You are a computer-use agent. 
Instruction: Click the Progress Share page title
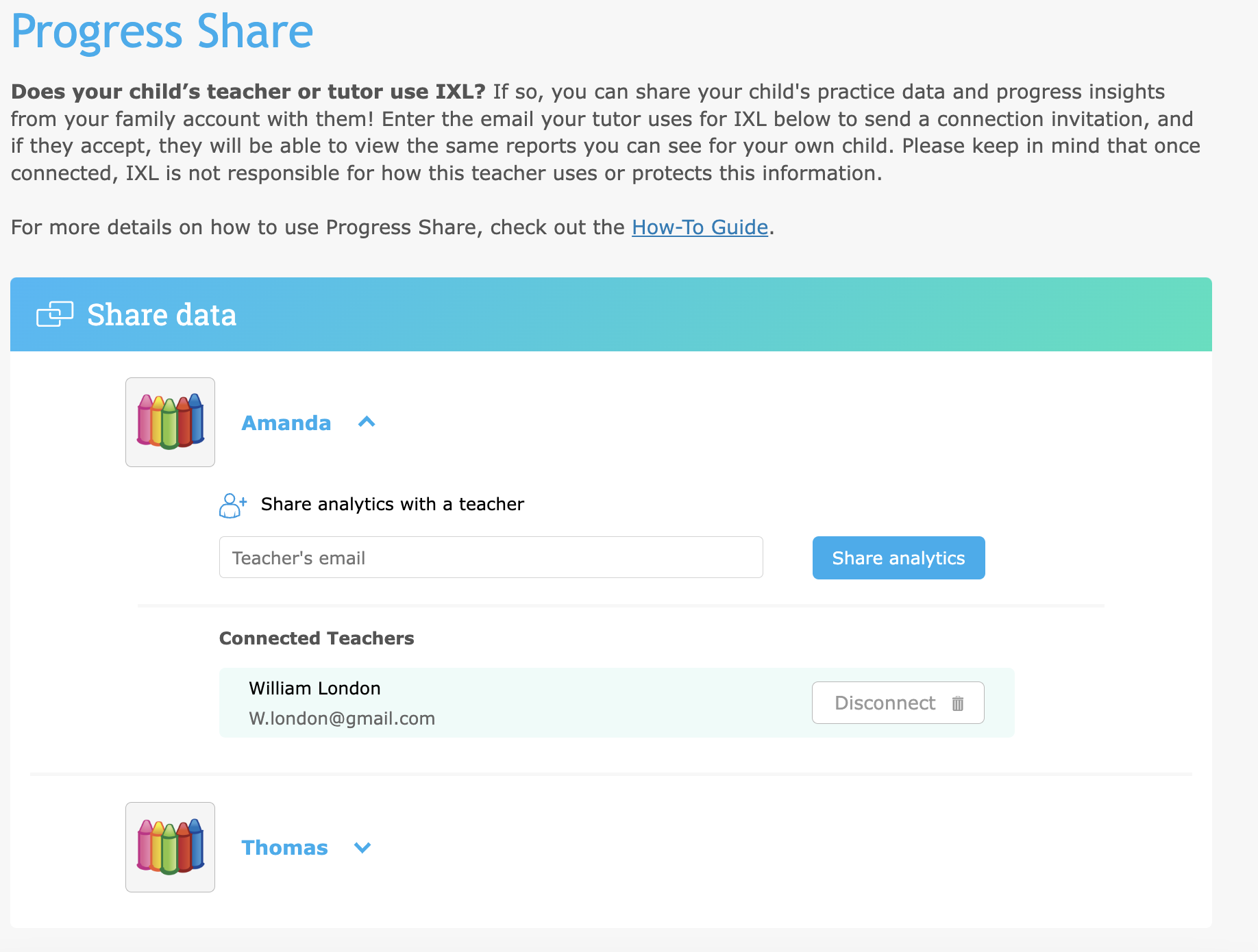point(162,30)
